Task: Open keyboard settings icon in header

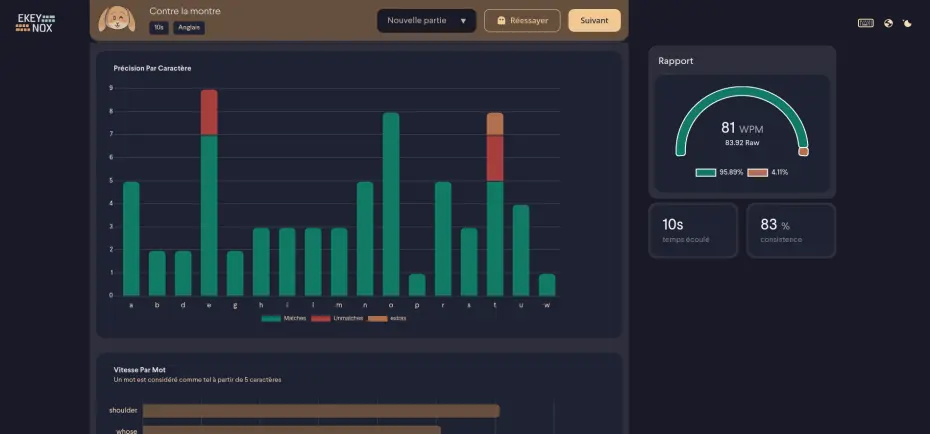Action: (x=865, y=23)
